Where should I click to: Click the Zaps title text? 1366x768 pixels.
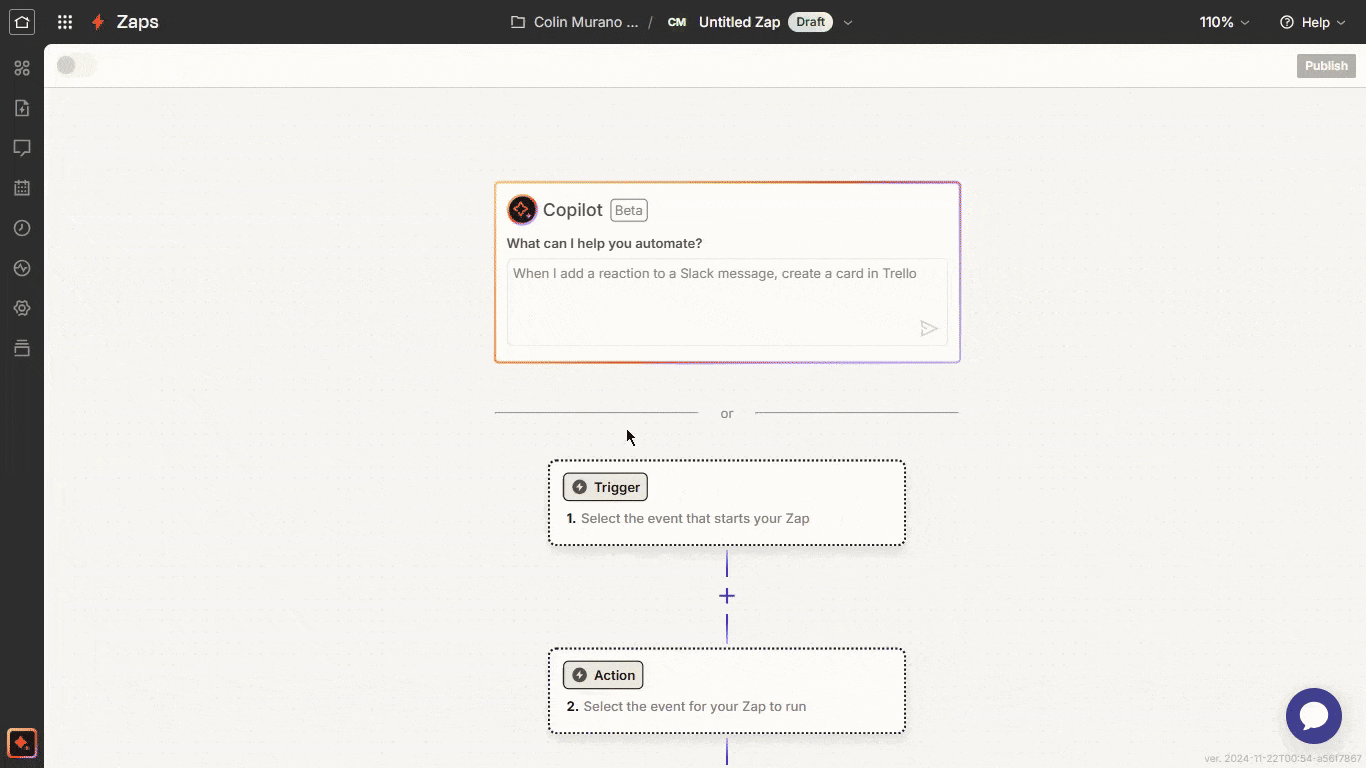(x=137, y=22)
